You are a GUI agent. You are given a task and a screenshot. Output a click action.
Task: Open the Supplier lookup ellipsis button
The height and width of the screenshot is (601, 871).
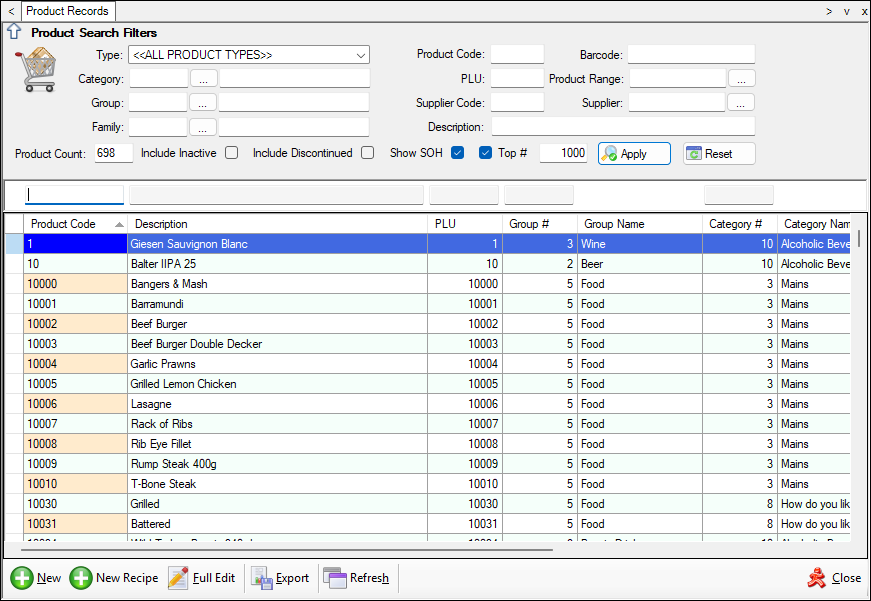[x=740, y=103]
